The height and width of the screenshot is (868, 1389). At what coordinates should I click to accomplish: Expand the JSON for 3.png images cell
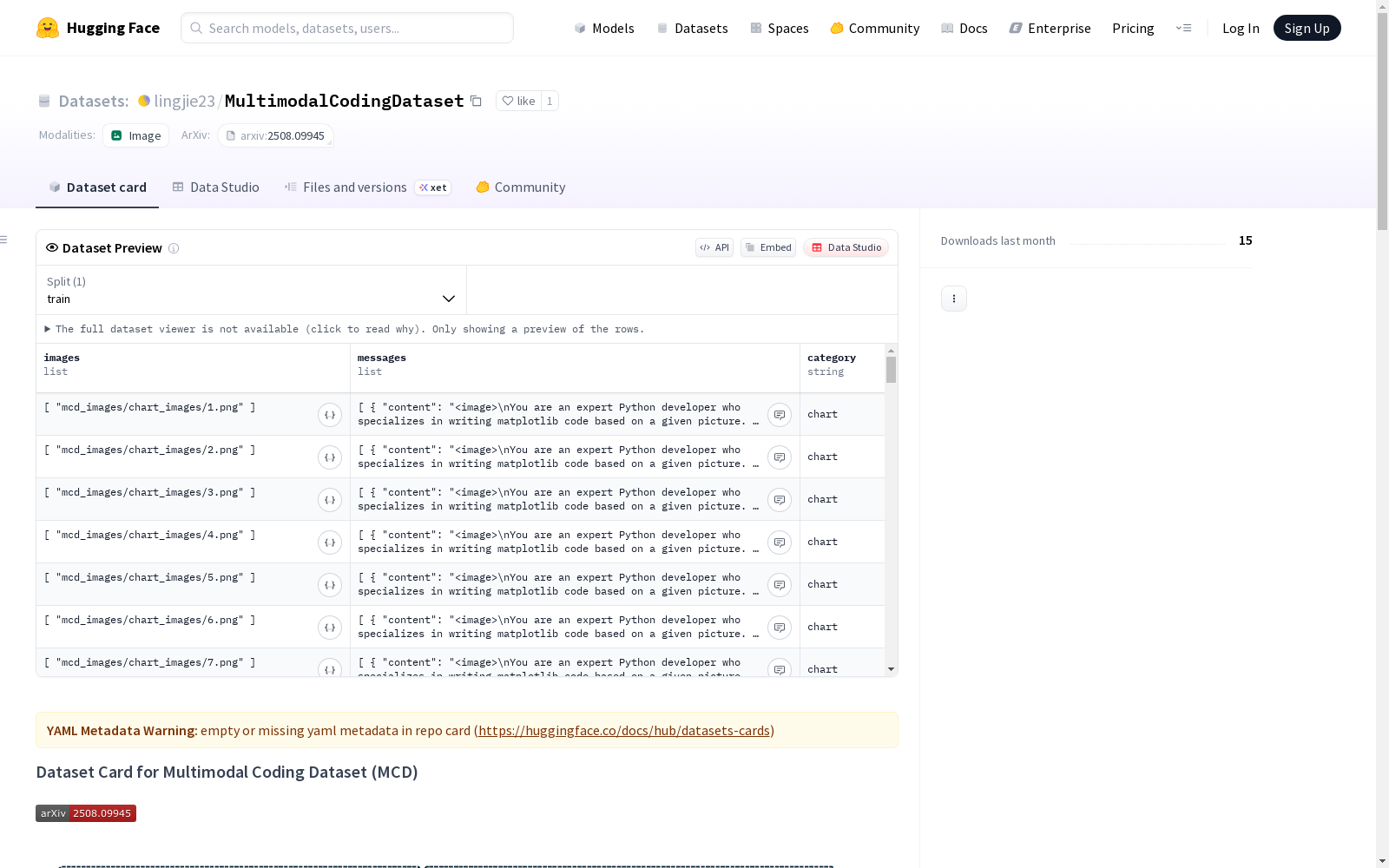click(x=330, y=500)
